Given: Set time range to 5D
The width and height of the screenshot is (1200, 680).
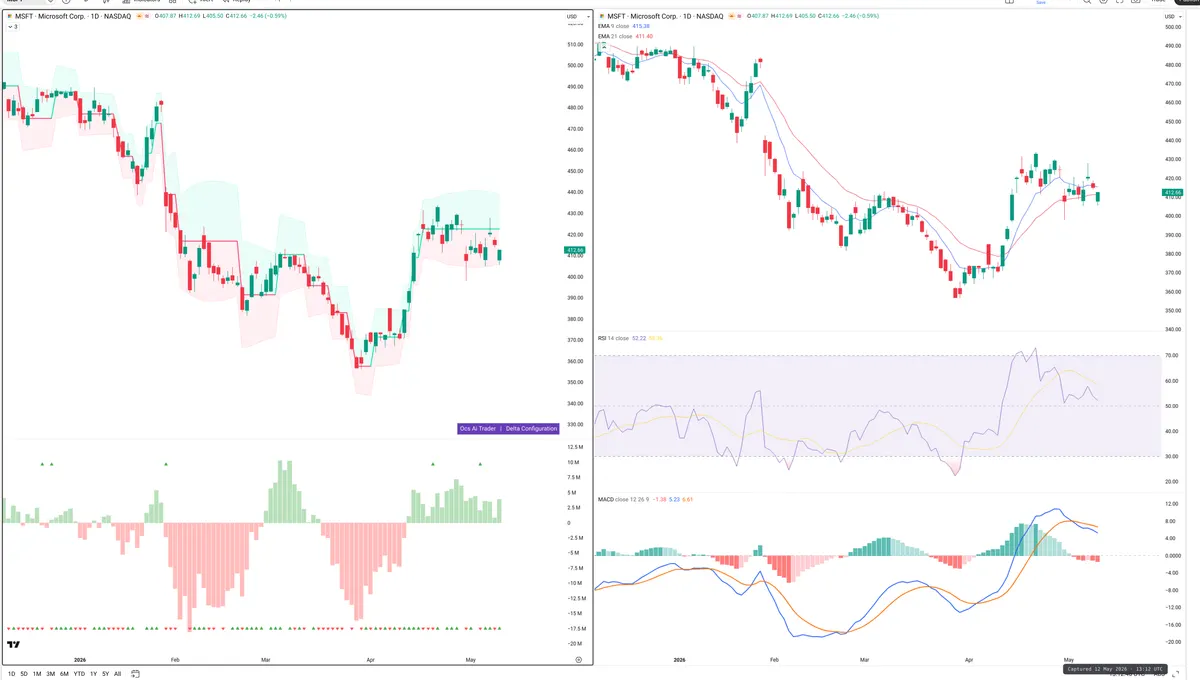Looking at the screenshot, I should click(24, 674).
